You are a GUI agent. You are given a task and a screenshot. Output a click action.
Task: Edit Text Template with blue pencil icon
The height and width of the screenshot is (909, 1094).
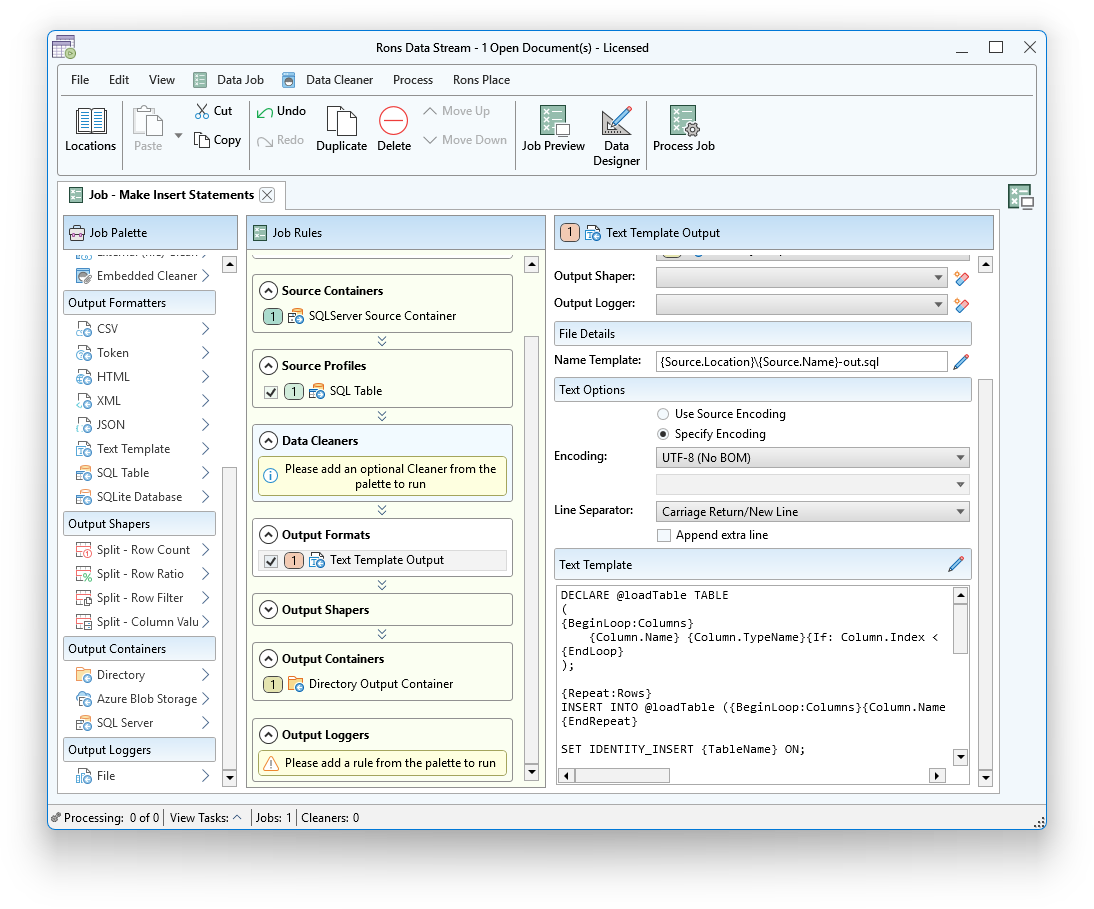[x=956, y=564]
